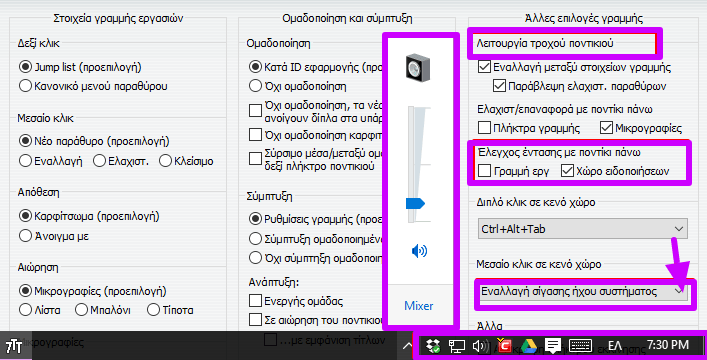Click the ΕΛ language indicator

(x=615, y=346)
